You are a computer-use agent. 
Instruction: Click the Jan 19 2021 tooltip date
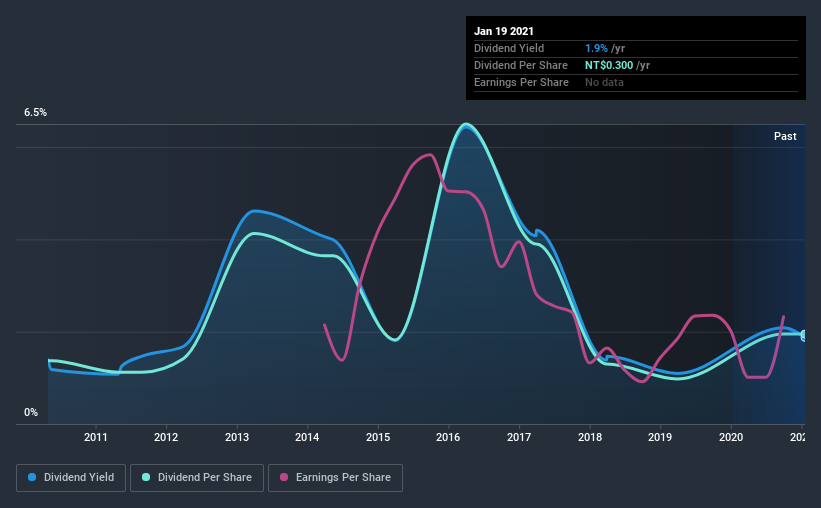(x=504, y=31)
